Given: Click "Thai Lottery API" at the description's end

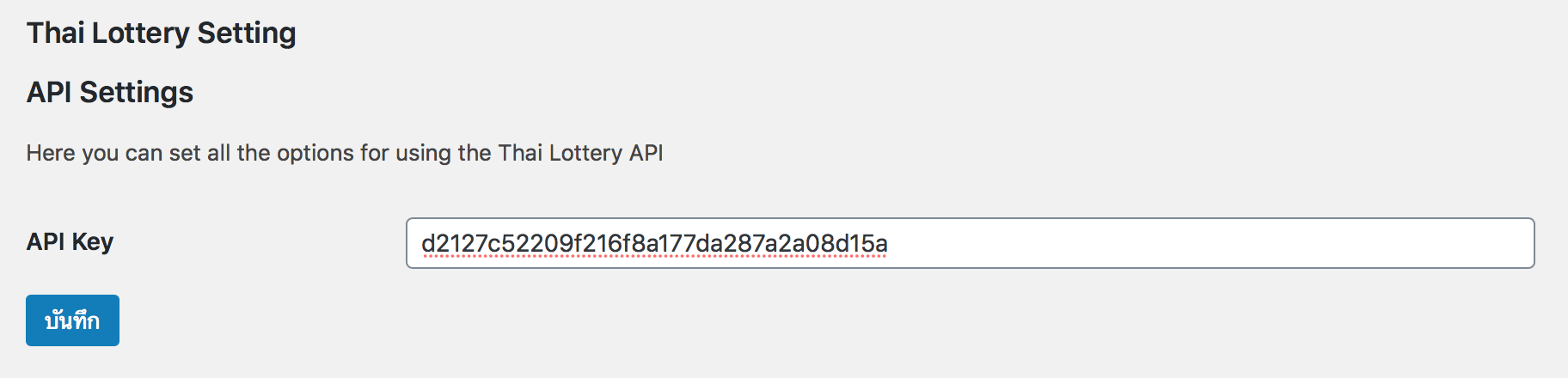Looking at the screenshot, I should tap(581, 153).
